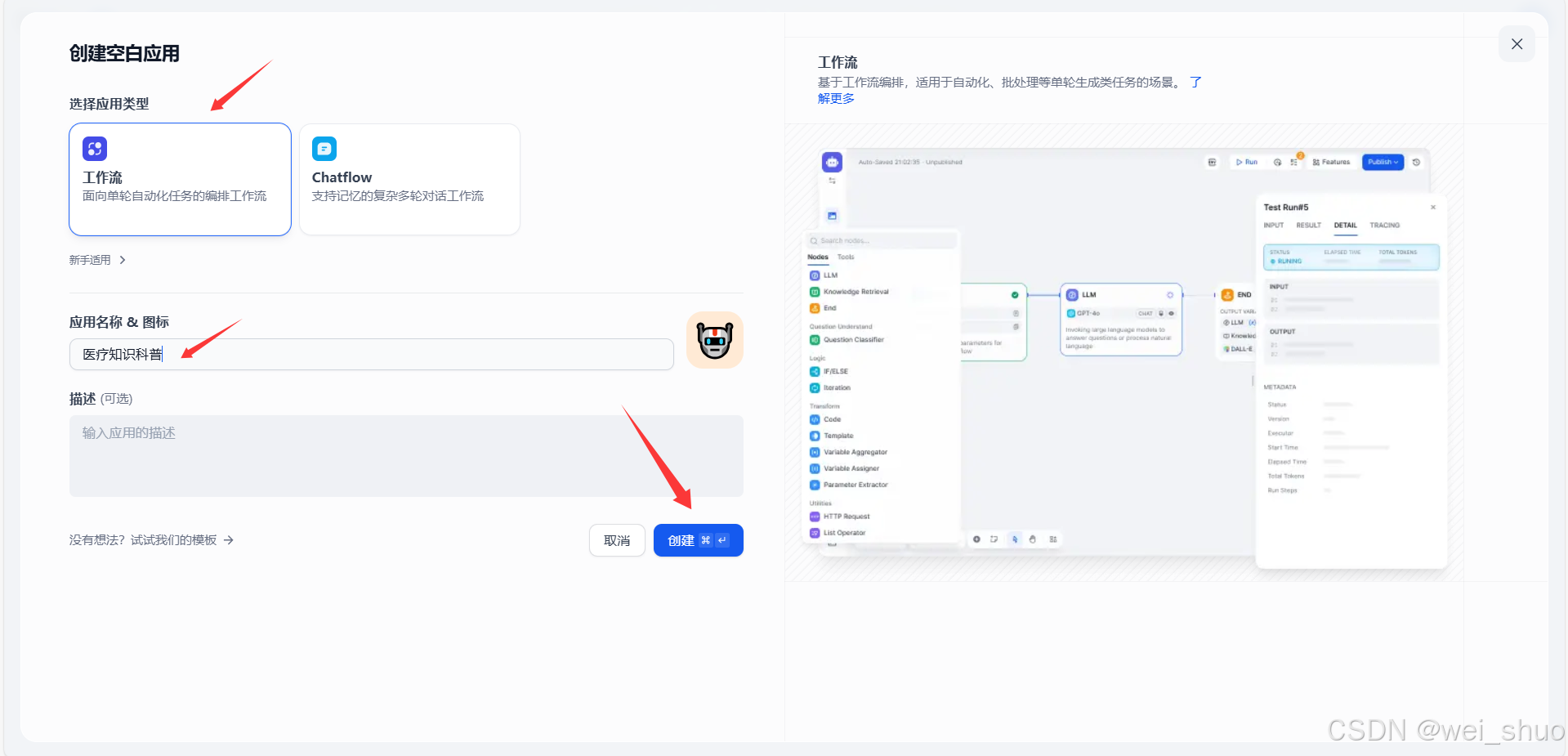Select the 工作流 app type card
Image resolution: width=1568 pixels, height=756 pixels.
tap(180, 180)
